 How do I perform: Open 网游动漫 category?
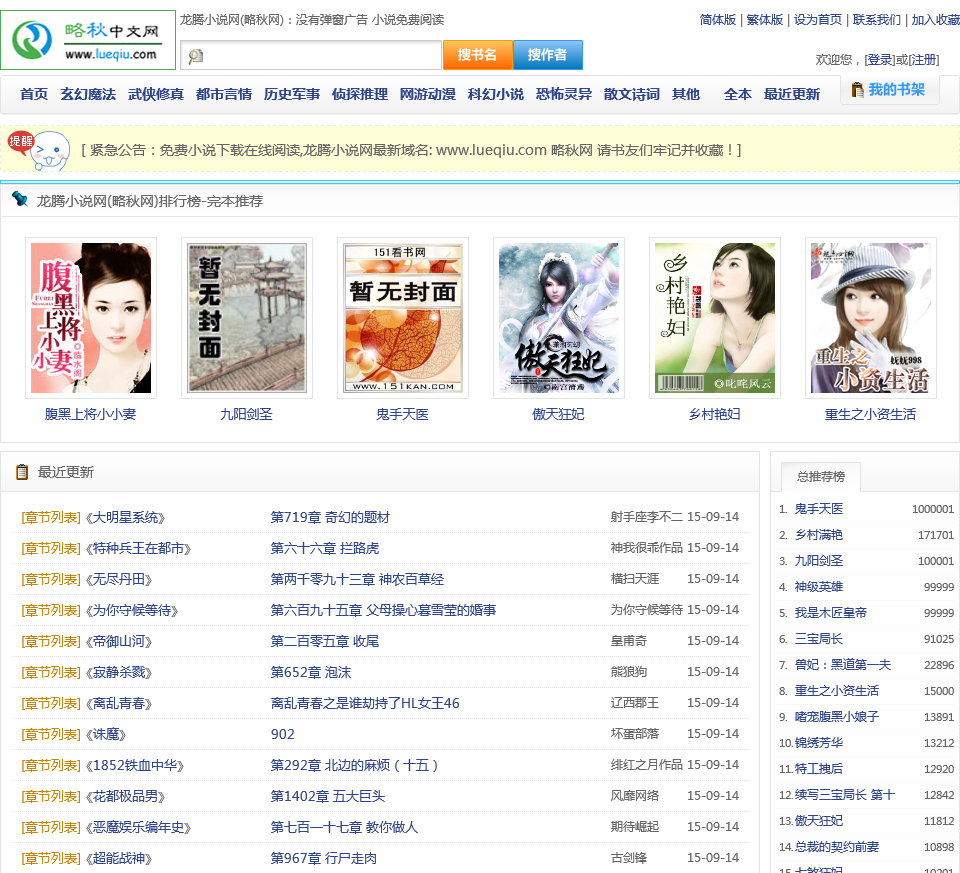click(428, 94)
